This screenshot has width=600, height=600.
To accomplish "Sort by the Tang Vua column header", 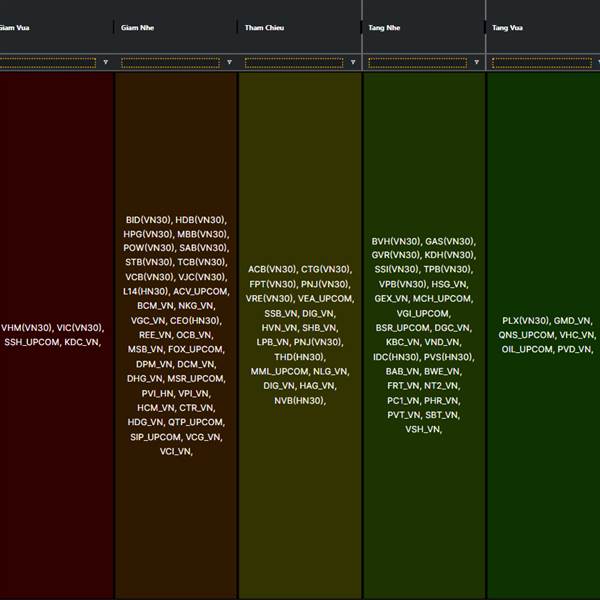I will click(507, 28).
